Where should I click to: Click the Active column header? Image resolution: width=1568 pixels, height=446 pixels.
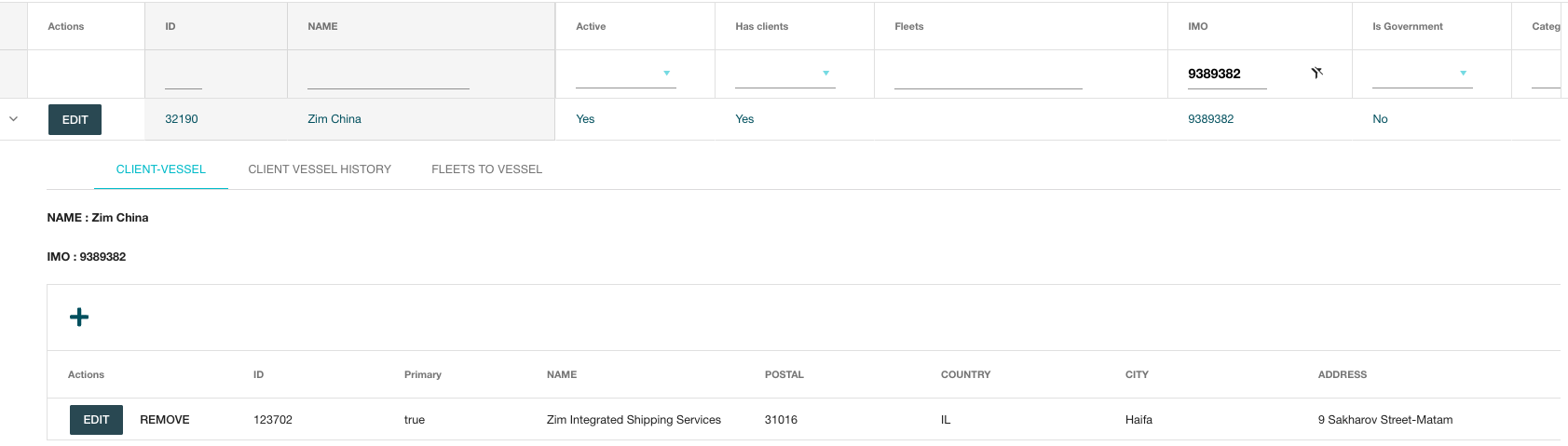click(591, 26)
